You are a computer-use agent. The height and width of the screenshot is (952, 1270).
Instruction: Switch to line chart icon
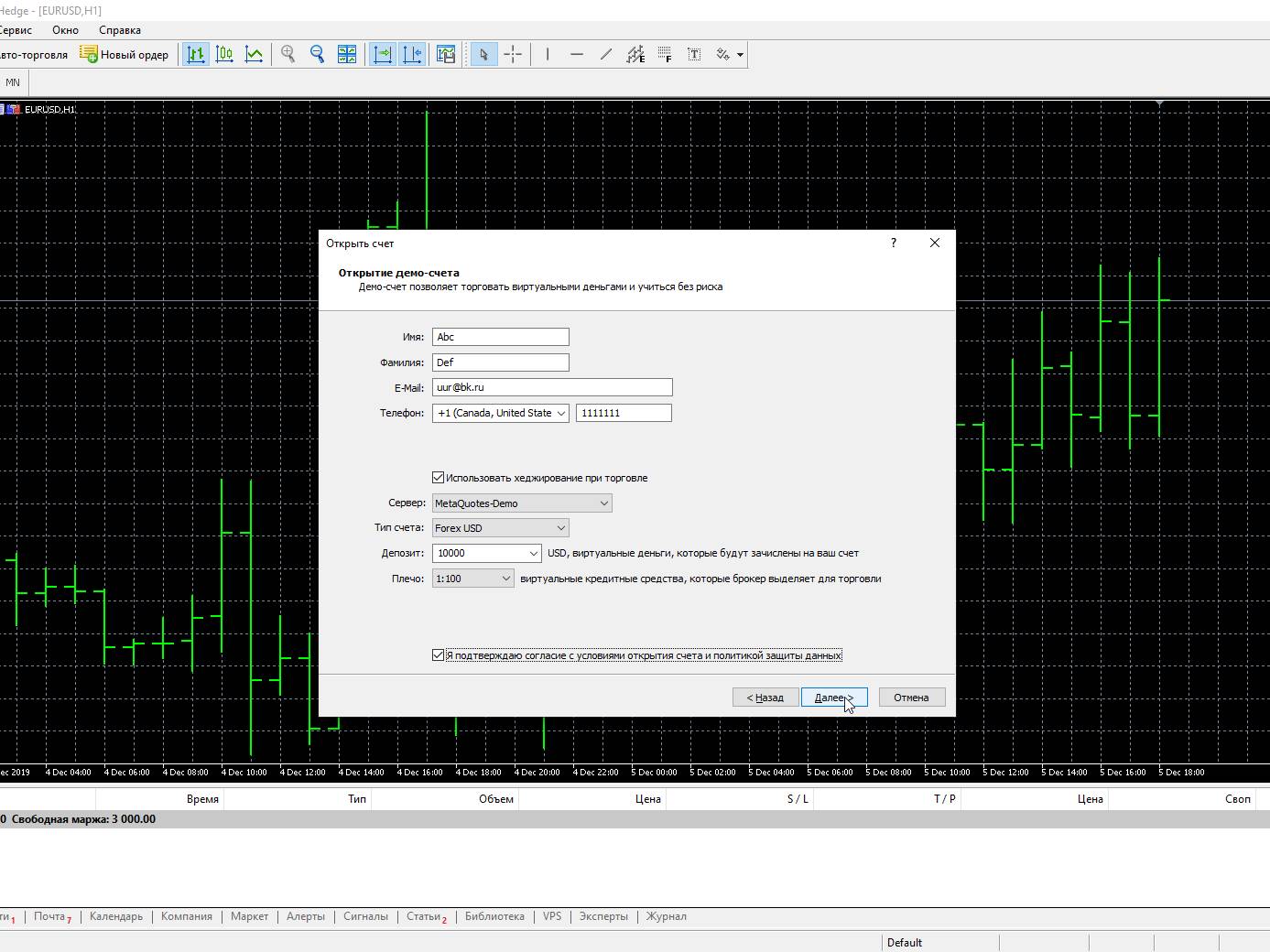coord(254,55)
